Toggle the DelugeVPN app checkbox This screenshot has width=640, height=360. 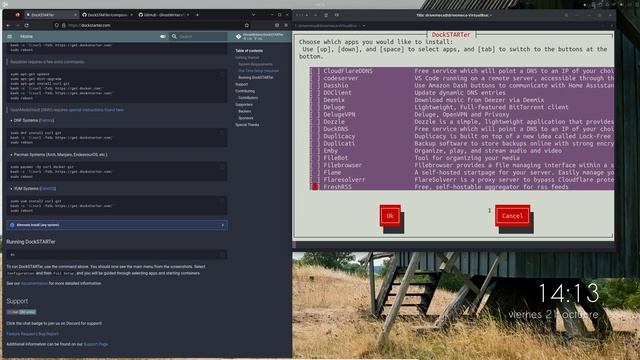click(315, 115)
